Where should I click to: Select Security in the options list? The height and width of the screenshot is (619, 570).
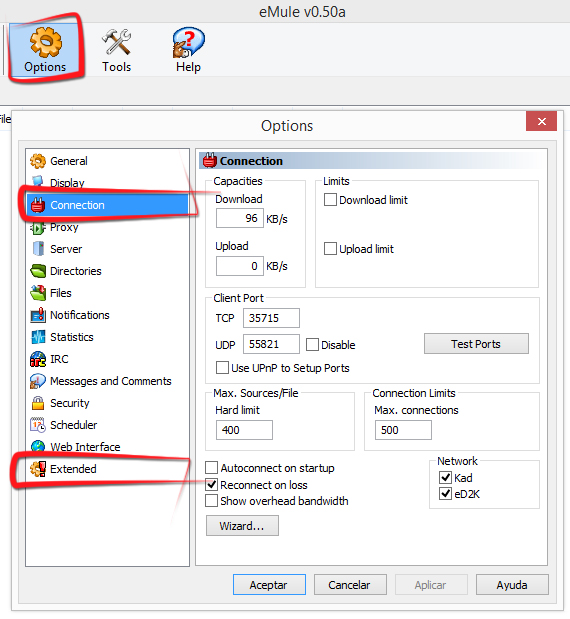pyautogui.click(x=70, y=403)
